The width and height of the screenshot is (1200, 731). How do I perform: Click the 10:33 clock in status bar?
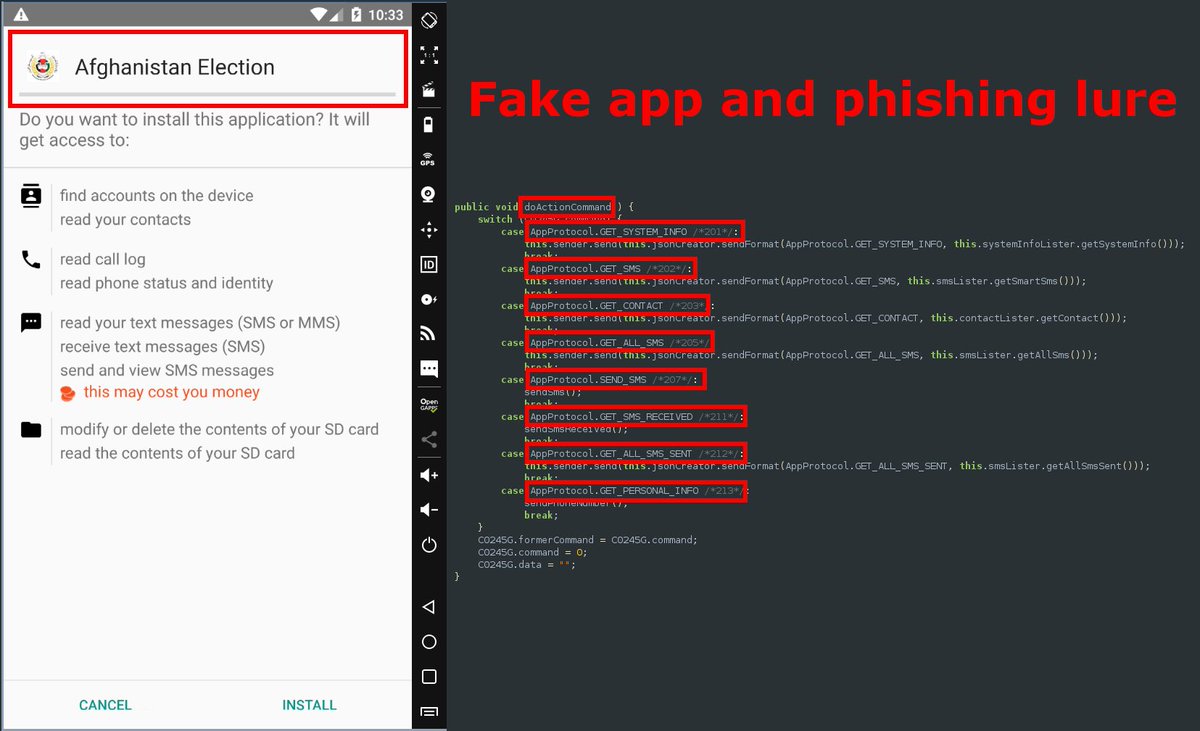click(386, 14)
